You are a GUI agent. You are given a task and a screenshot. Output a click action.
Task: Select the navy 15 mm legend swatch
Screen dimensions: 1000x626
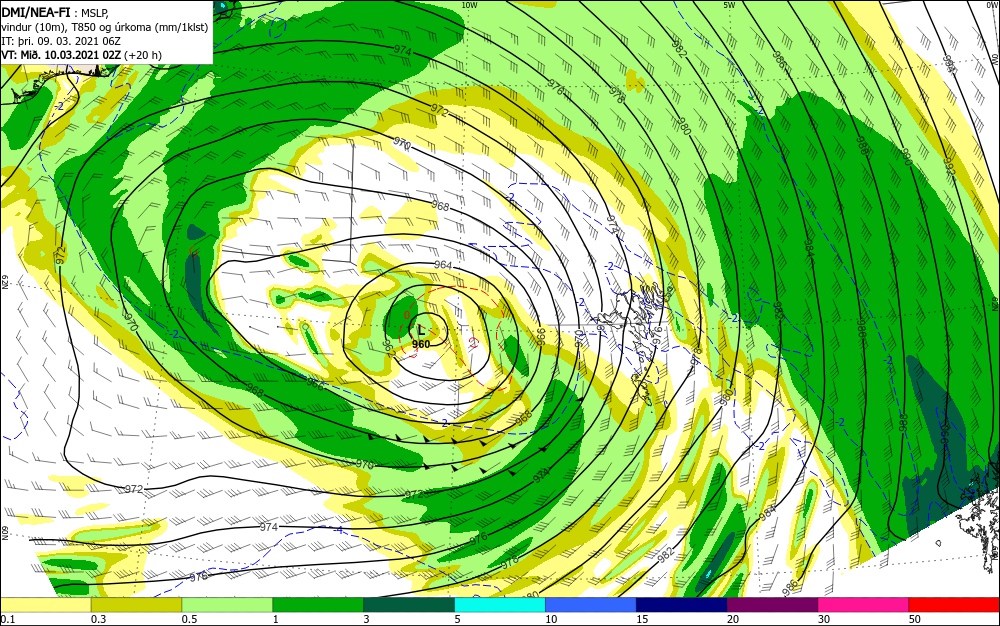(682, 605)
